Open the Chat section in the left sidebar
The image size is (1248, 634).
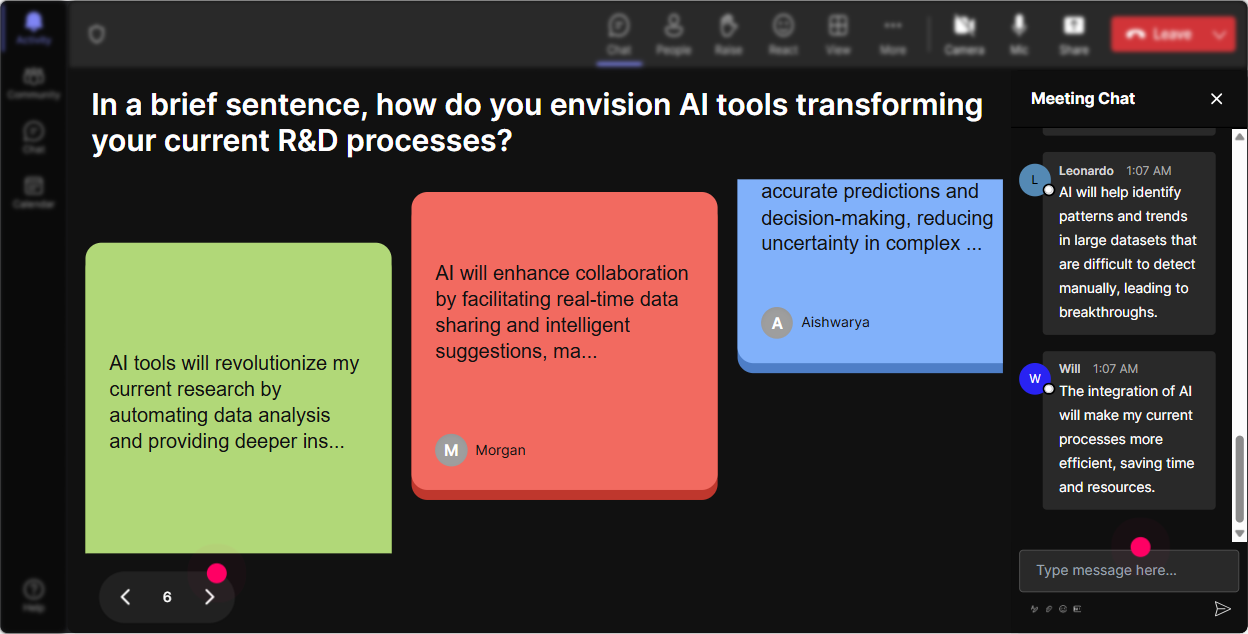point(34,138)
